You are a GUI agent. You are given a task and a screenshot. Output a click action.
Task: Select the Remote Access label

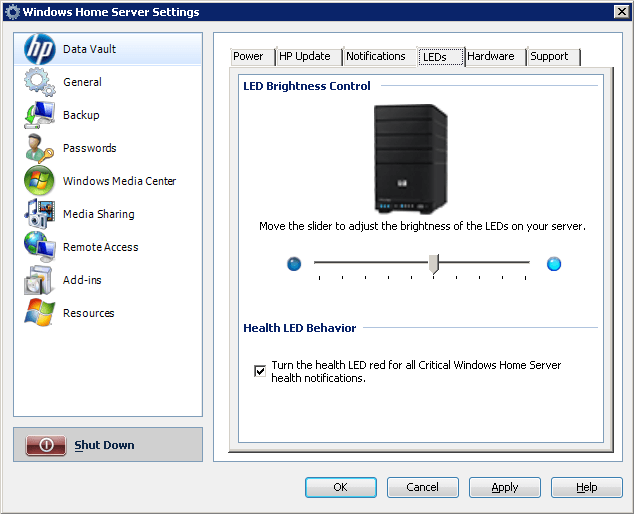coord(101,247)
